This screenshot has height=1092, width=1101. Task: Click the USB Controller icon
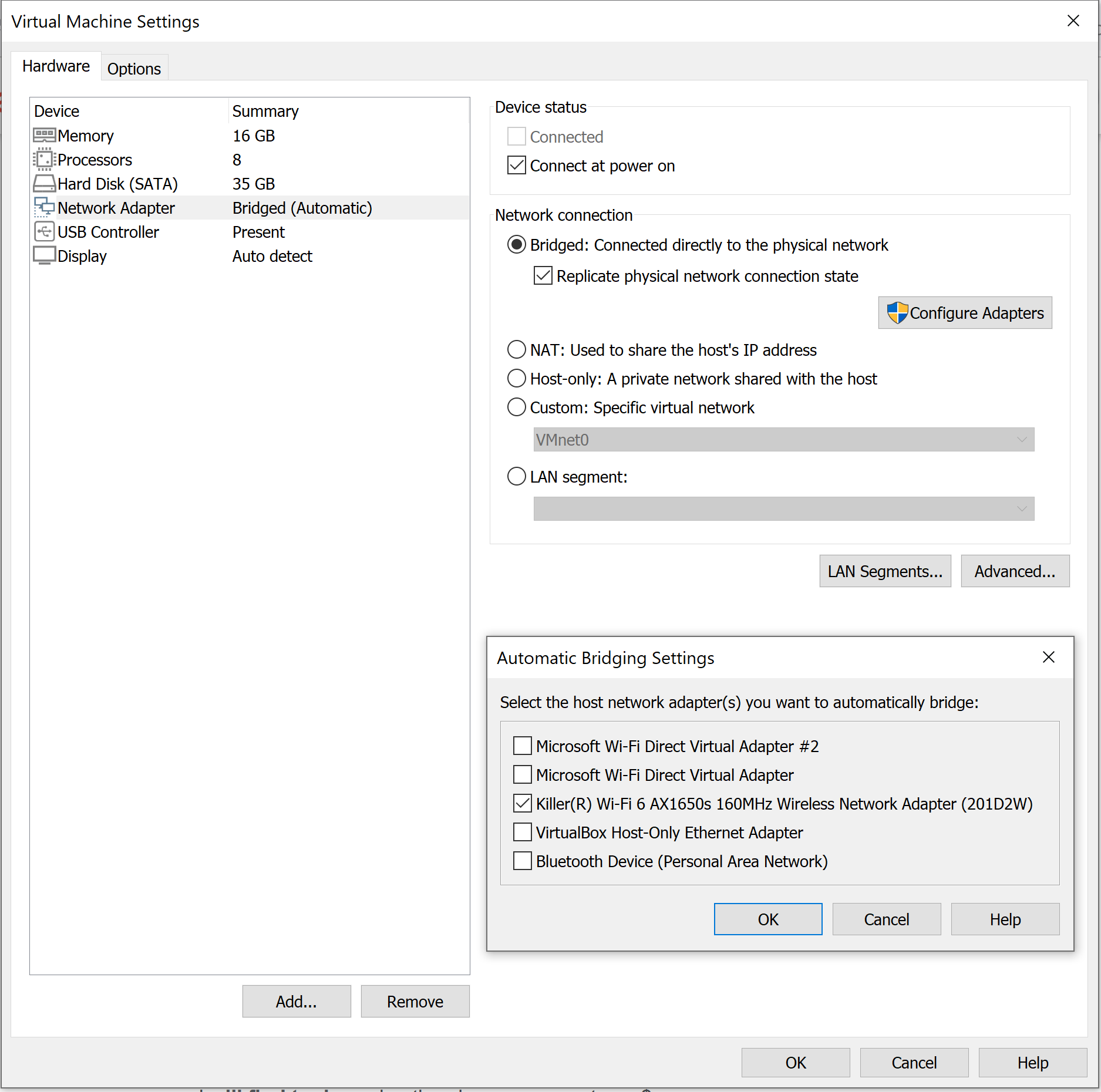pos(44,232)
